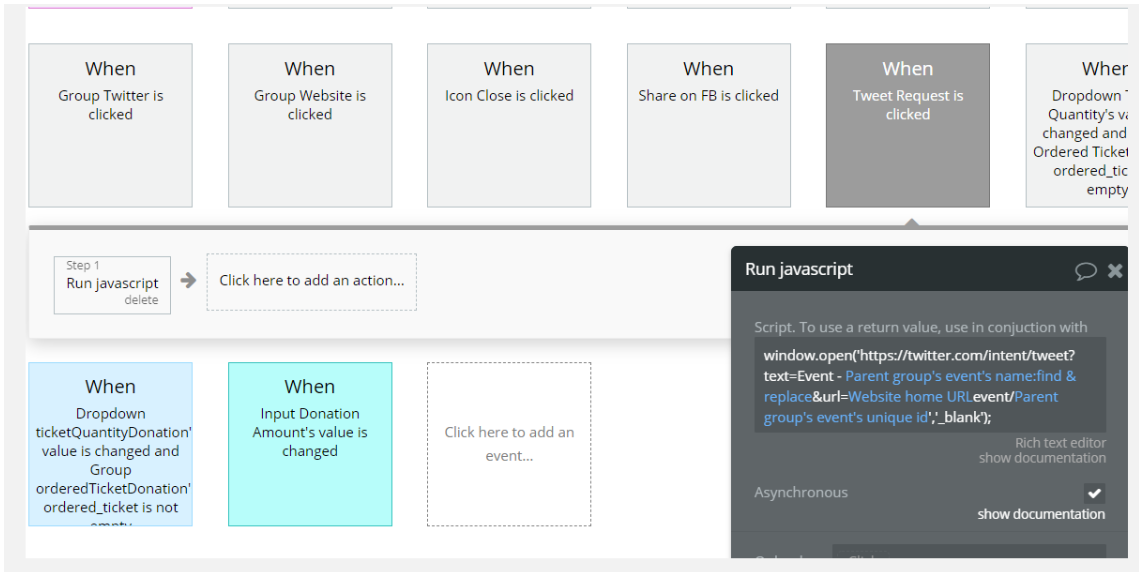
Task: Open show documentation under Rich text editor
Action: click(1042, 458)
